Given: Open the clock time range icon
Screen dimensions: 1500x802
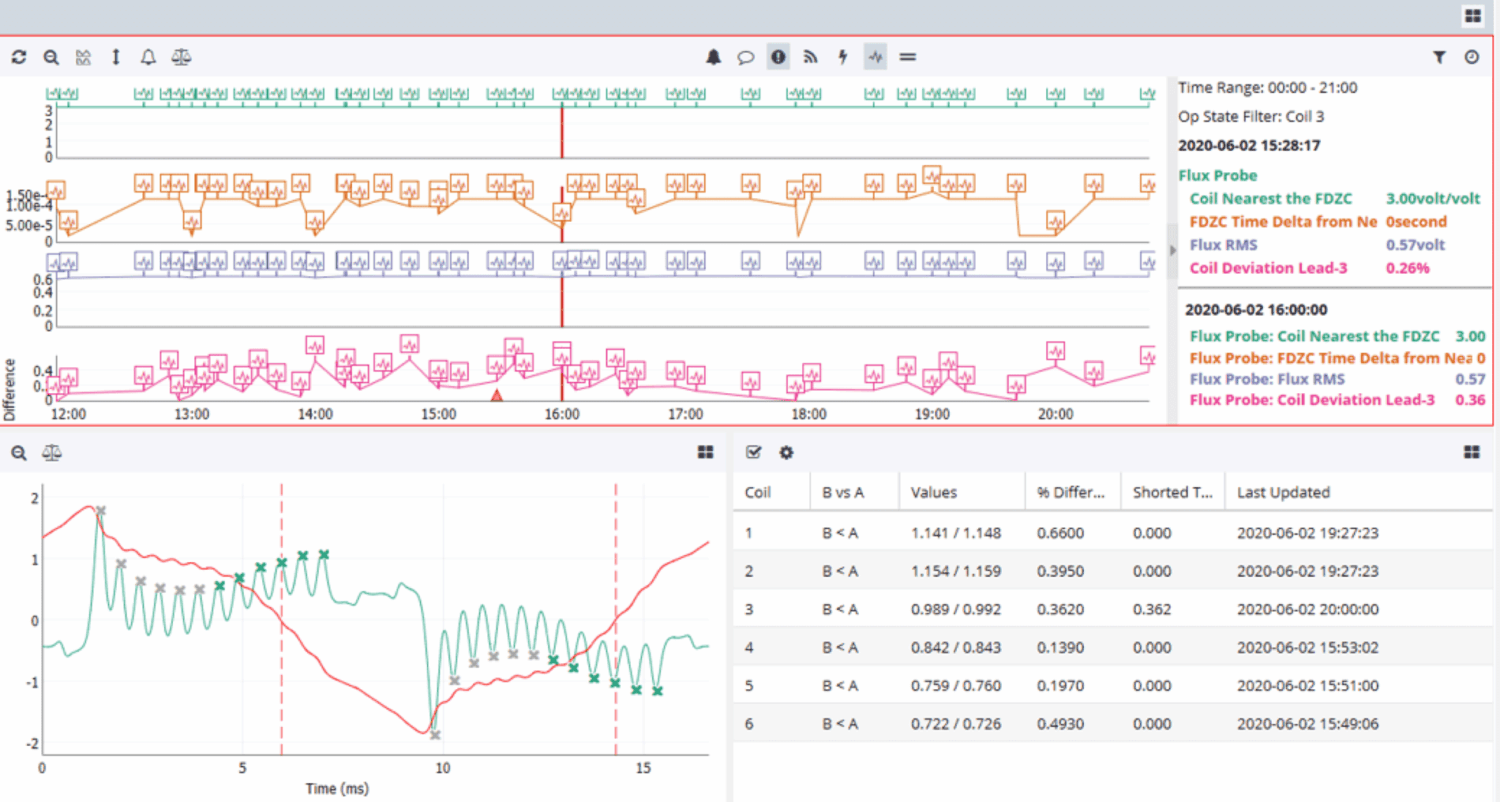Looking at the screenshot, I should pos(1471,57).
